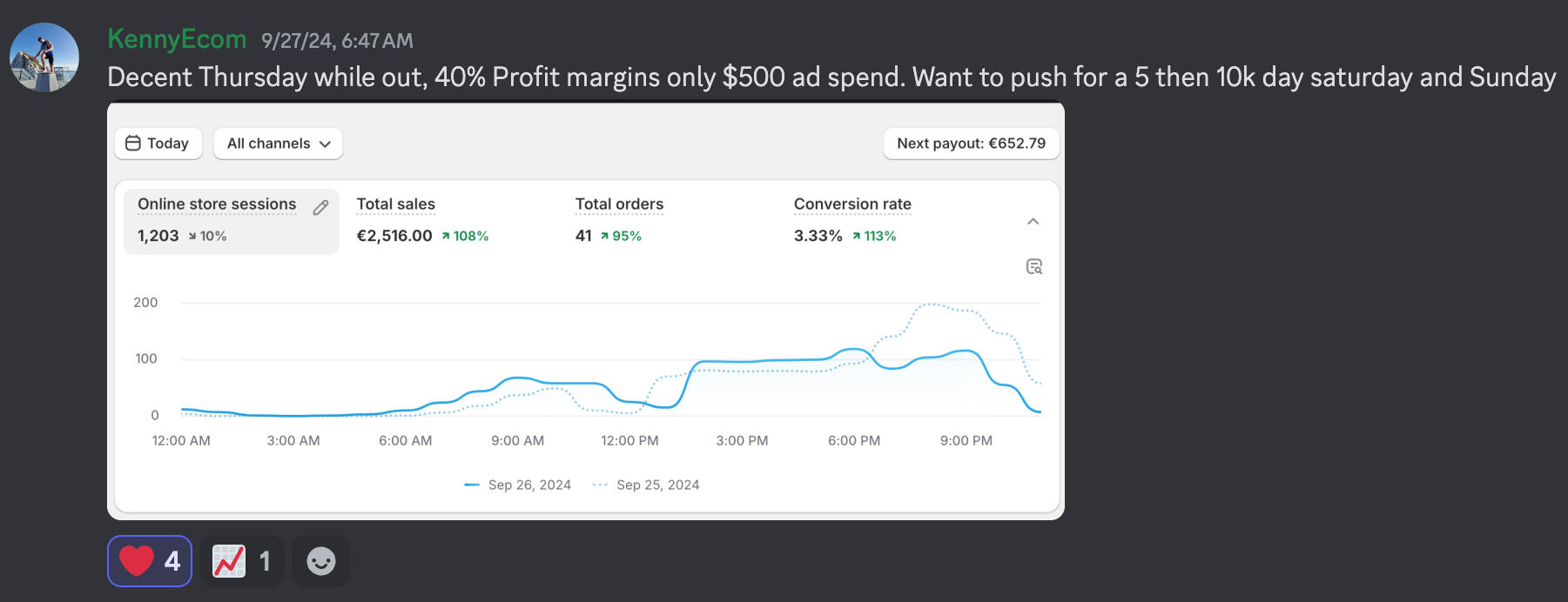1568x602 pixels.
Task: Toggle the red heart reaction
Action: (x=150, y=561)
